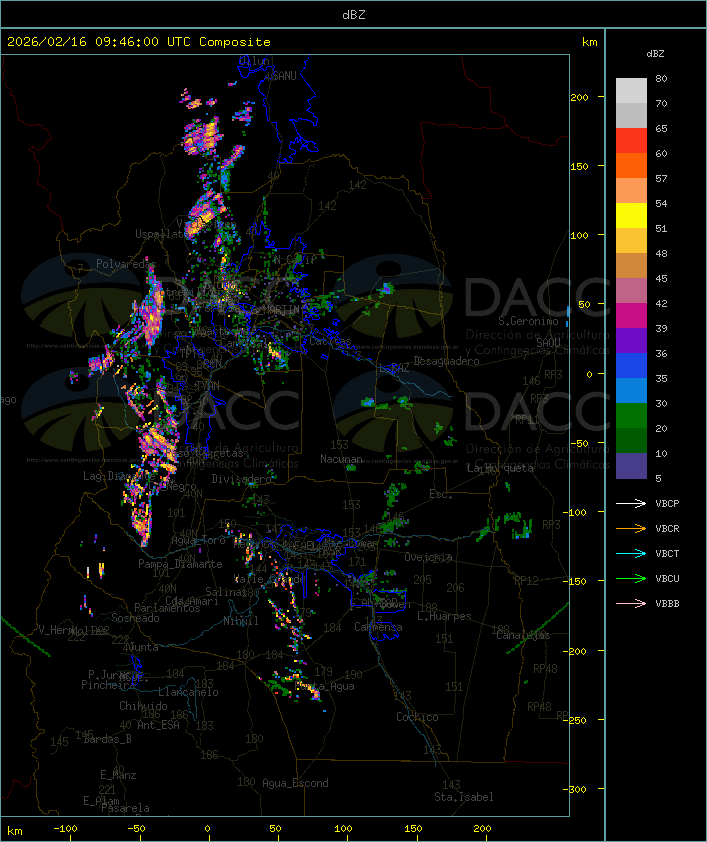Click the E_Manz place label

tap(118, 775)
